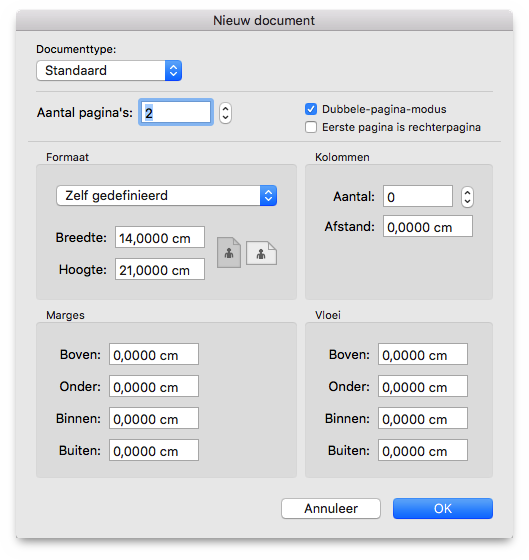Uncheck Dubbele-pagina-modus checkbox
The height and width of the screenshot is (560, 529).
point(311,109)
